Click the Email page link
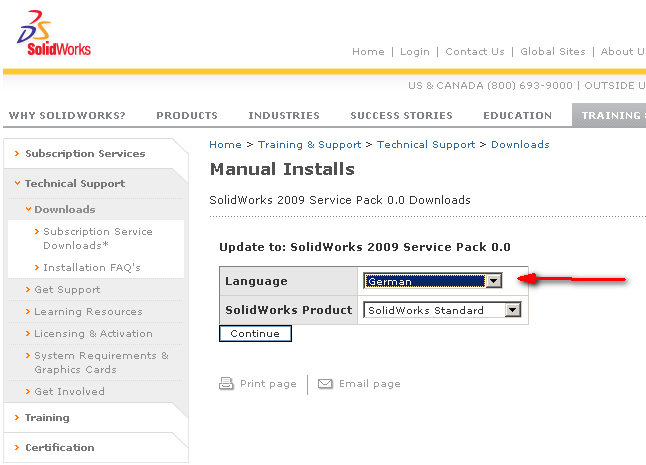646x465 pixels. click(370, 384)
